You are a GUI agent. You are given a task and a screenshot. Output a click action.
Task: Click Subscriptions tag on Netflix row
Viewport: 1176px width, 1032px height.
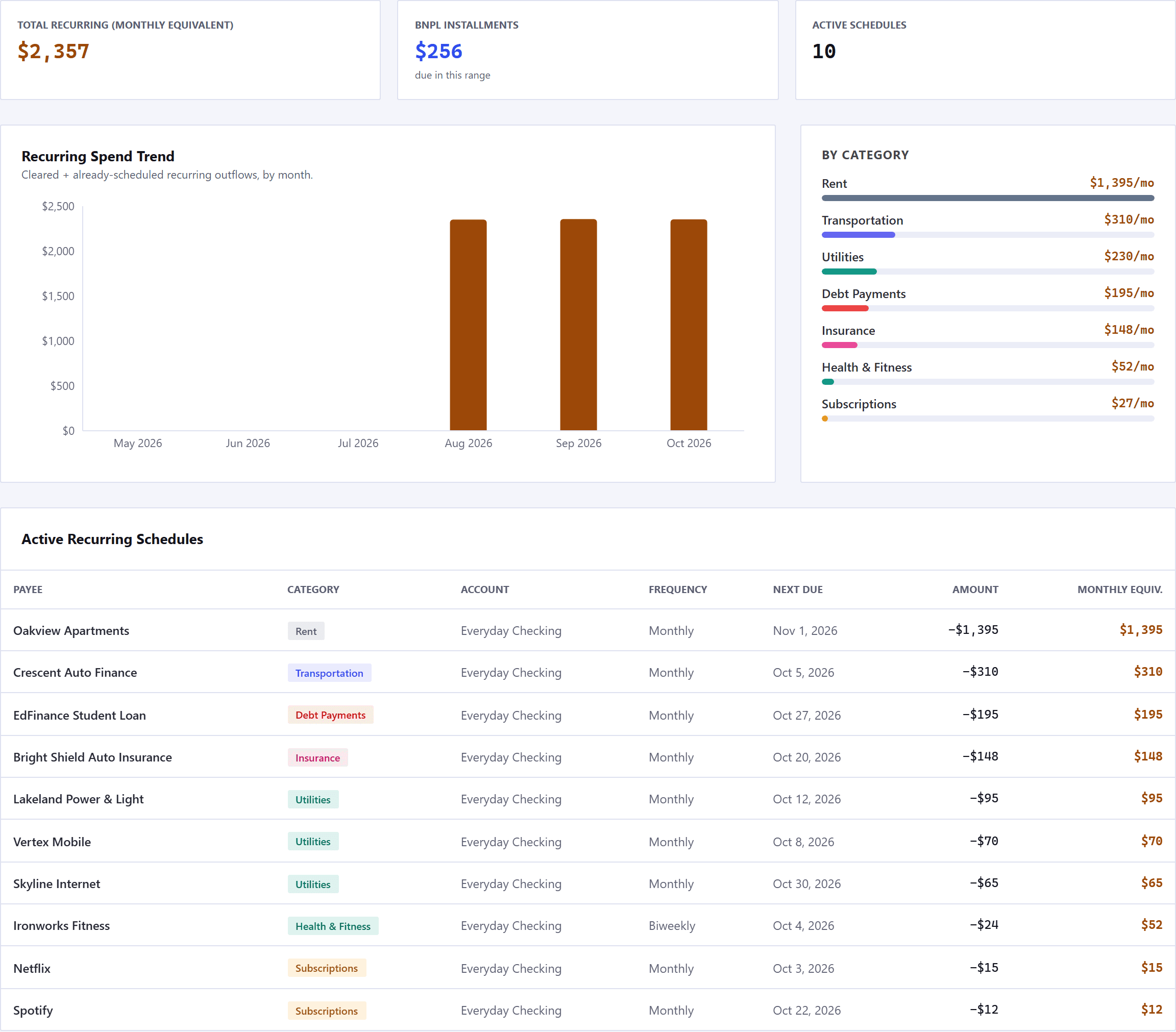(x=326, y=968)
